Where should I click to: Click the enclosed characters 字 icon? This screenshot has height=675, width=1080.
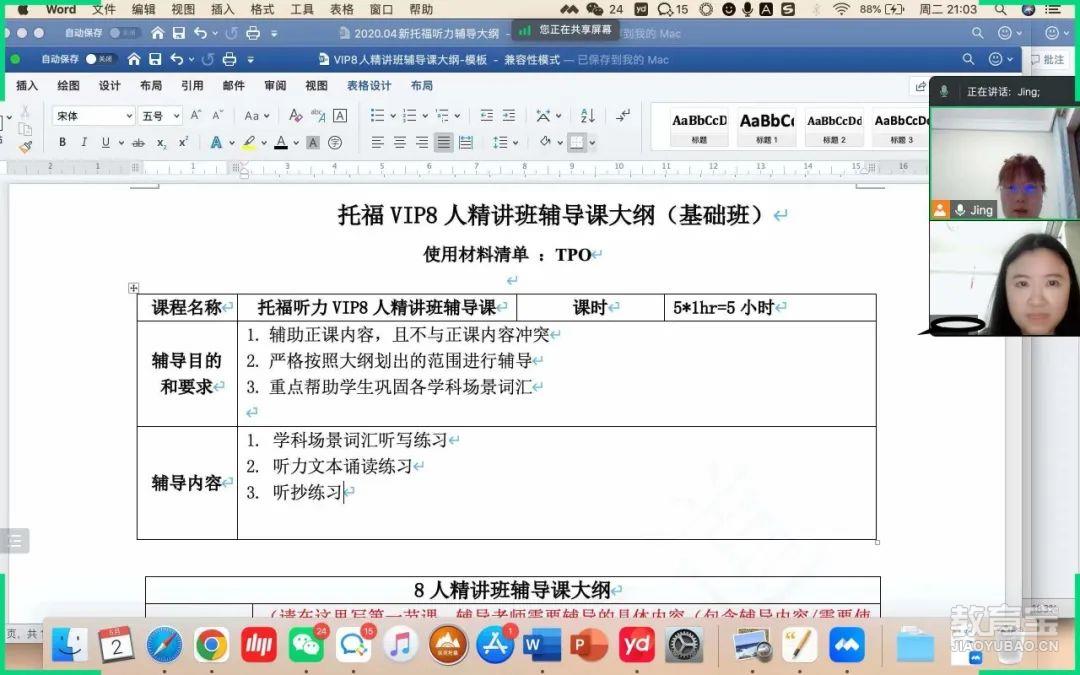[x=335, y=143]
